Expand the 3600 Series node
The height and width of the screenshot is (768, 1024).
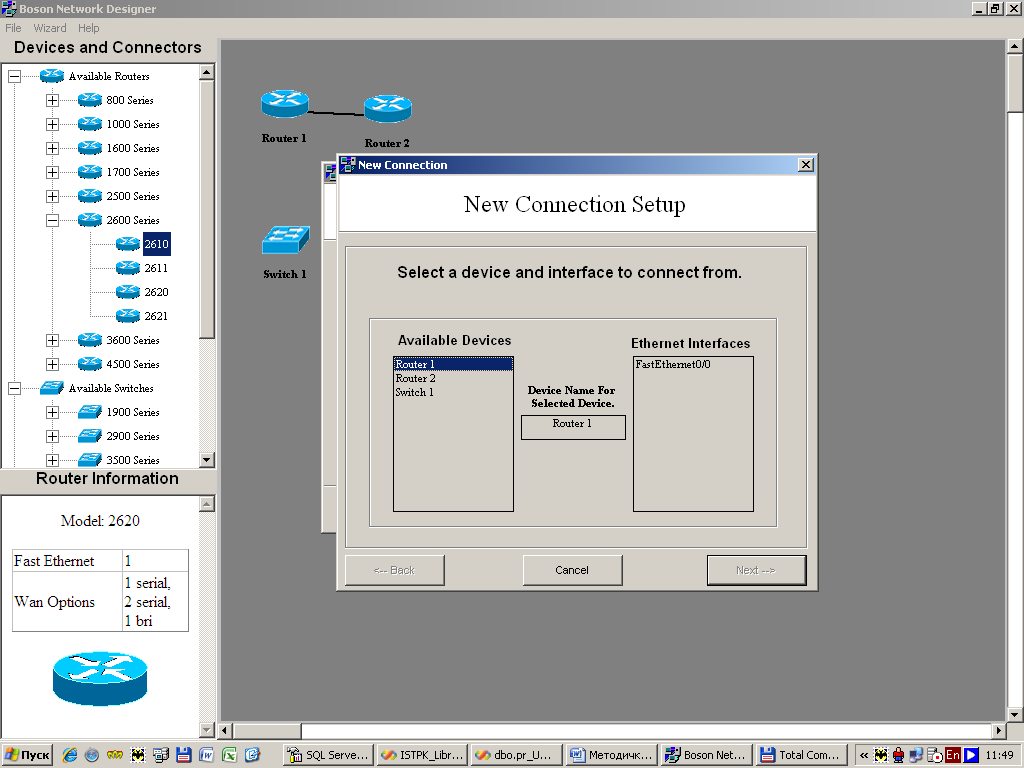[52, 340]
